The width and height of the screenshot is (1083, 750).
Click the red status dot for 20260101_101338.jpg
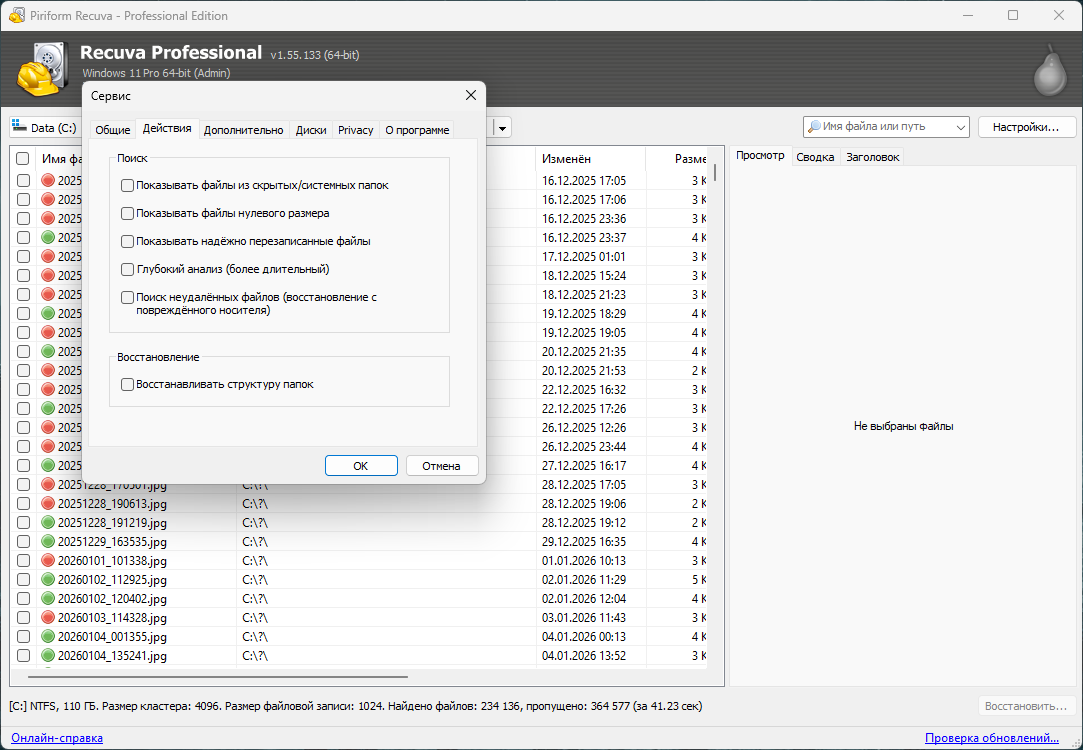point(48,561)
